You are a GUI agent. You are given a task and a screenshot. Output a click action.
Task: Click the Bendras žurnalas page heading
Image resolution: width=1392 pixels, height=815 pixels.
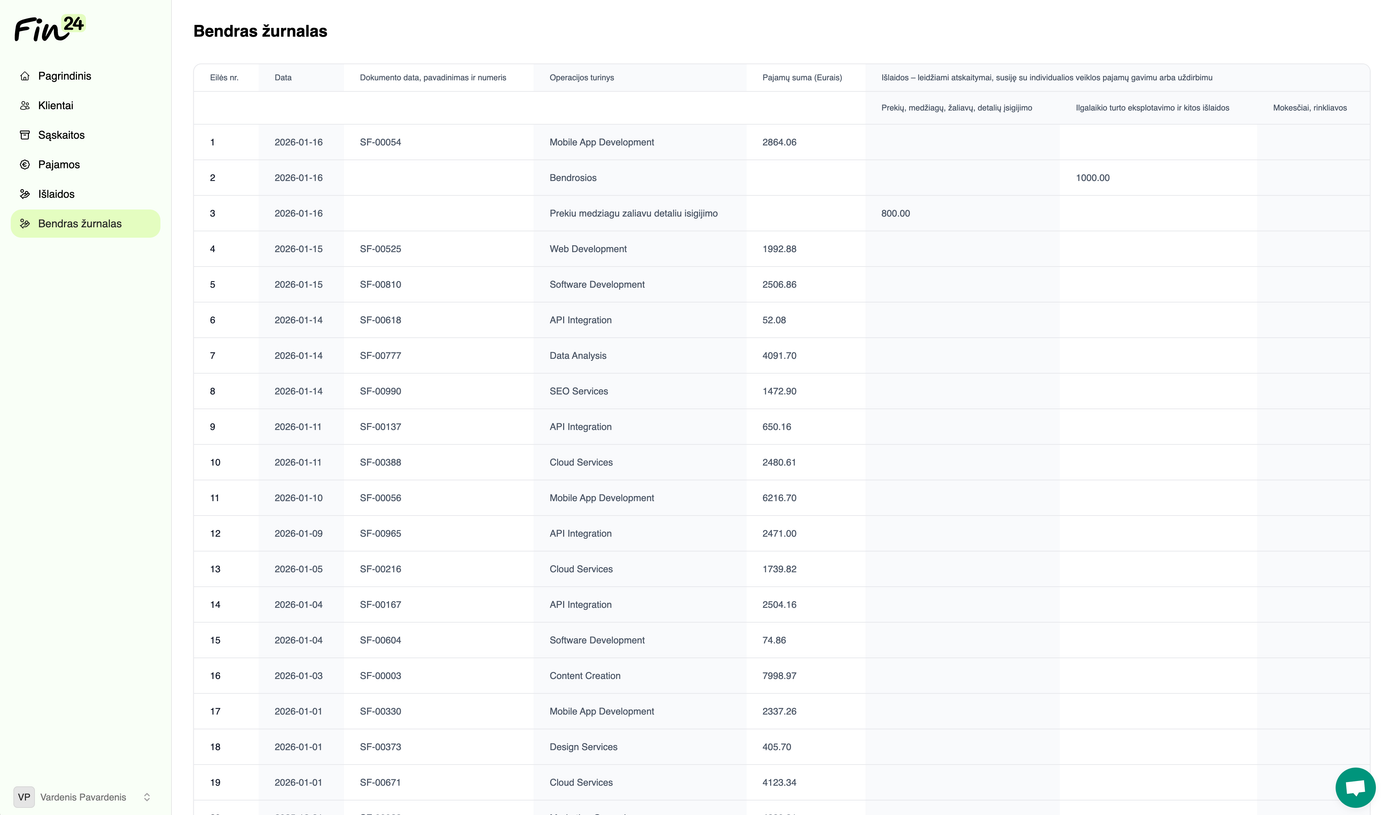260,31
